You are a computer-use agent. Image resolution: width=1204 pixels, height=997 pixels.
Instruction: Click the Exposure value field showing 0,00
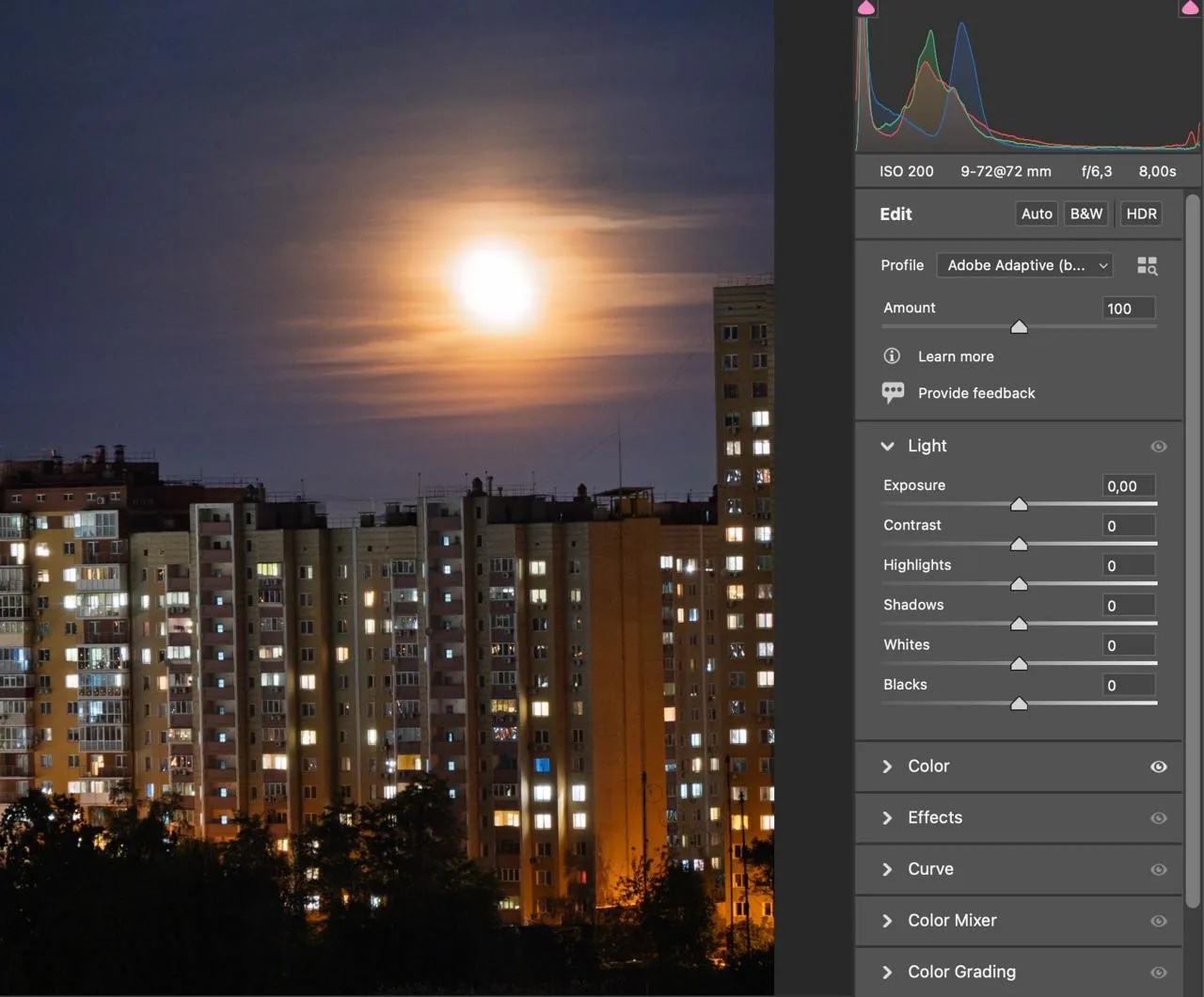1129,486
